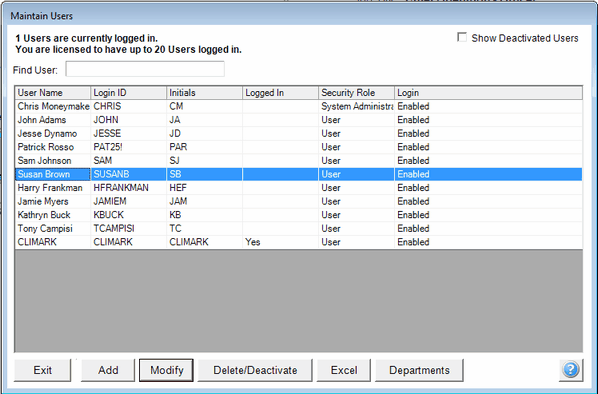Modify the selected user

166,370
